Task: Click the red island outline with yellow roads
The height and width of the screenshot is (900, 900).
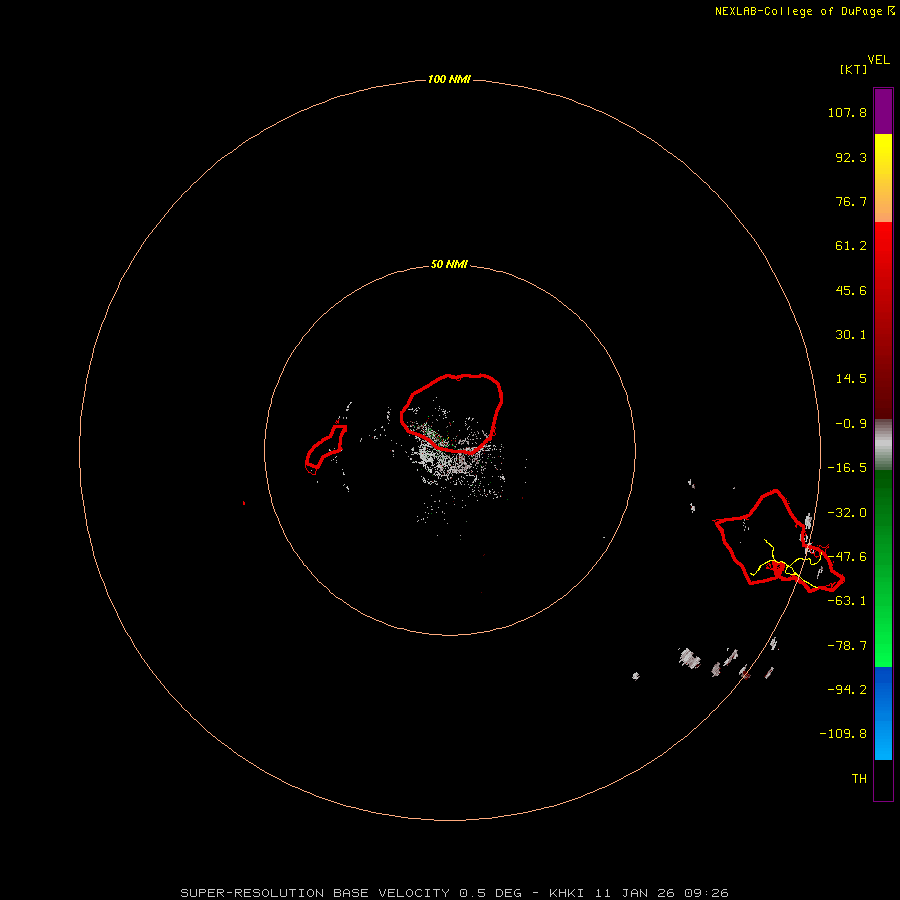Action: click(x=778, y=541)
